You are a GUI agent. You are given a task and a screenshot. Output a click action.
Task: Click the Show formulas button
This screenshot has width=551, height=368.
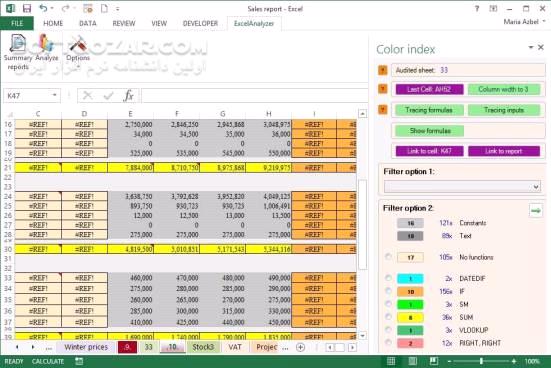click(429, 131)
